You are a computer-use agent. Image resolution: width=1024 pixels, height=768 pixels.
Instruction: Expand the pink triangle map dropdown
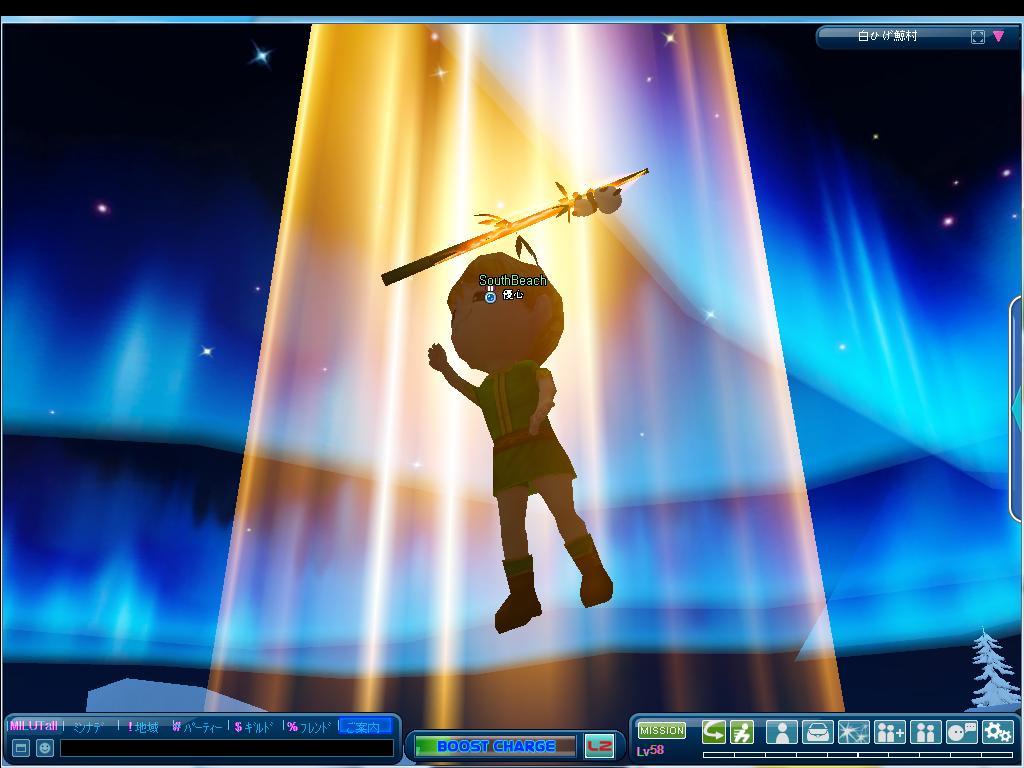coord(998,36)
